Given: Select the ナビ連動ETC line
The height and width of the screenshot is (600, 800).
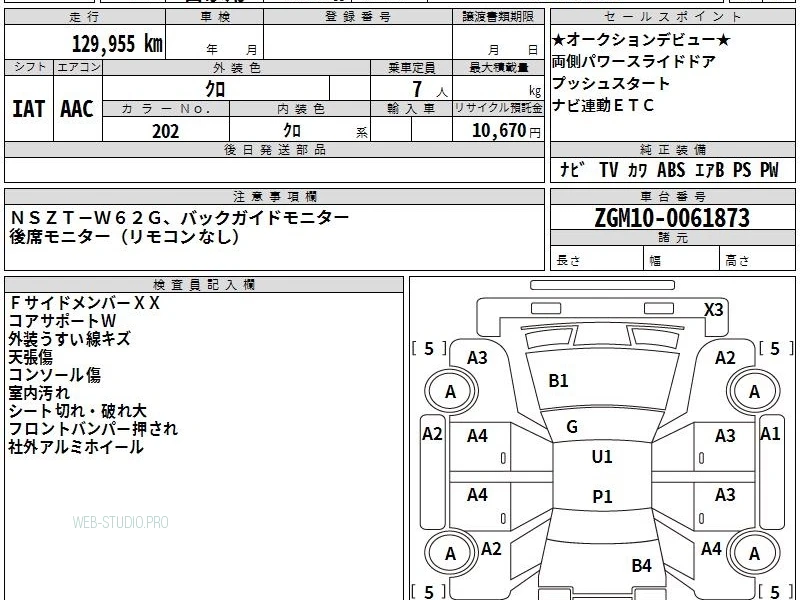Looking at the screenshot, I should pyautogui.click(x=603, y=105).
